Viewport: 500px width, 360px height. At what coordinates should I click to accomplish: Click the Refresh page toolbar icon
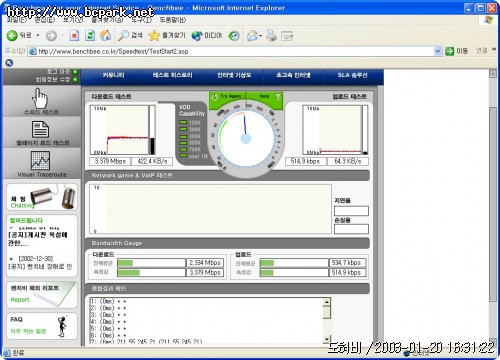coord(90,35)
